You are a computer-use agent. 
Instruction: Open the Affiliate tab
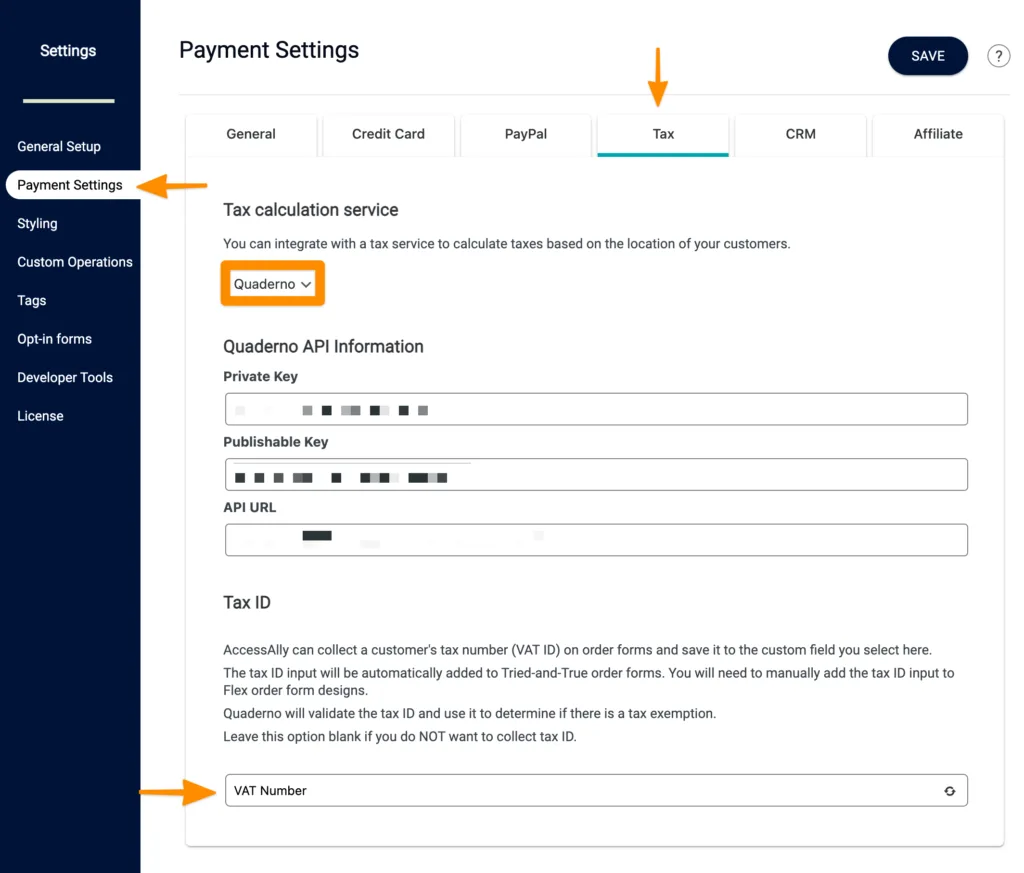pyautogui.click(x=938, y=134)
